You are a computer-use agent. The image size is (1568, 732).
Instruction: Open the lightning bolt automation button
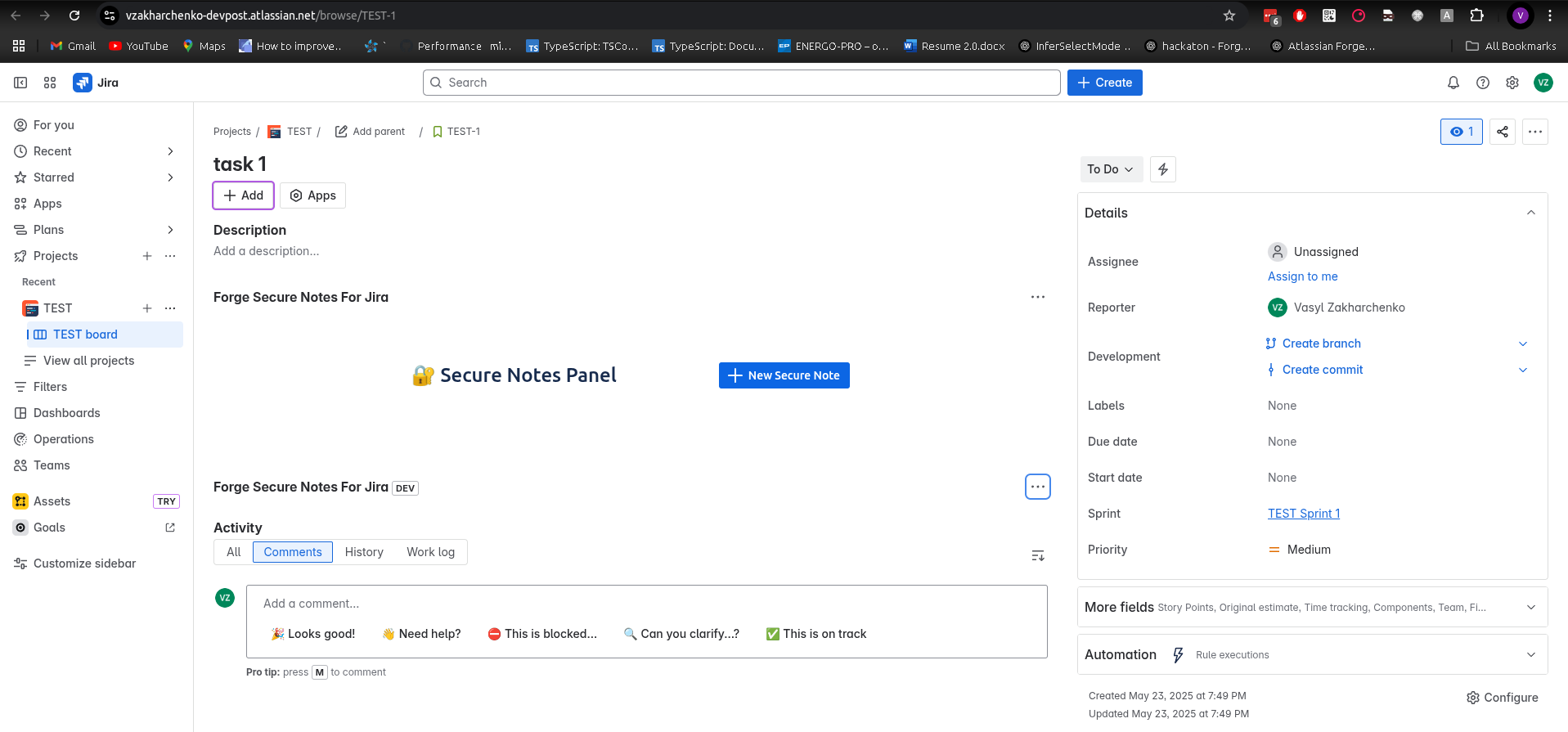1163,169
